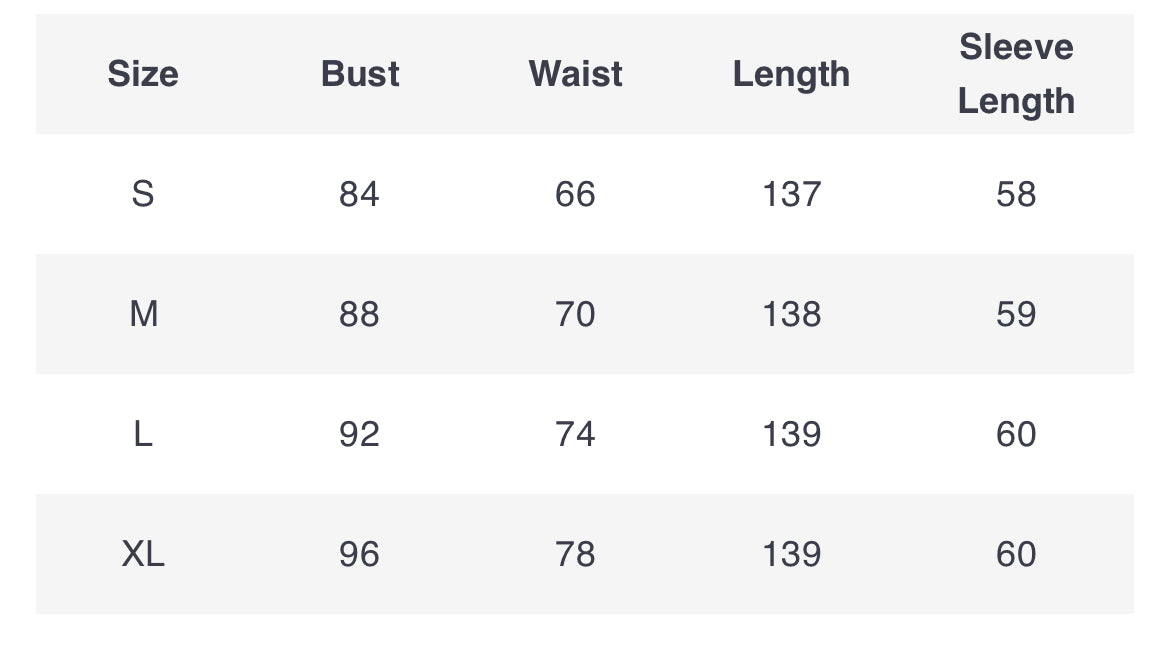Click the Sleeve Length column header

tap(1016, 74)
